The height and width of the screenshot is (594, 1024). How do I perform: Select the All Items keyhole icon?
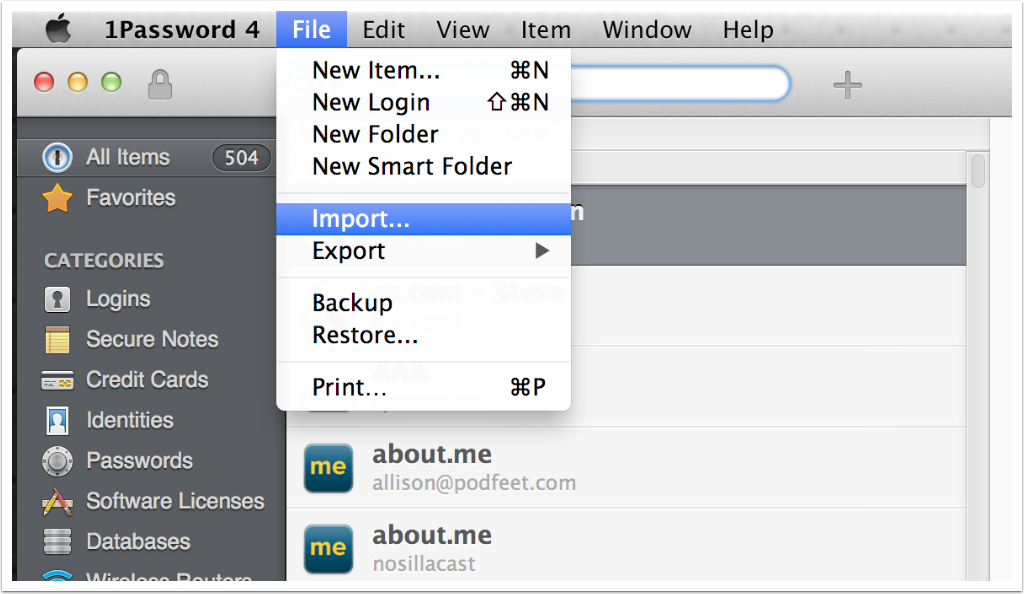pyautogui.click(x=58, y=157)
